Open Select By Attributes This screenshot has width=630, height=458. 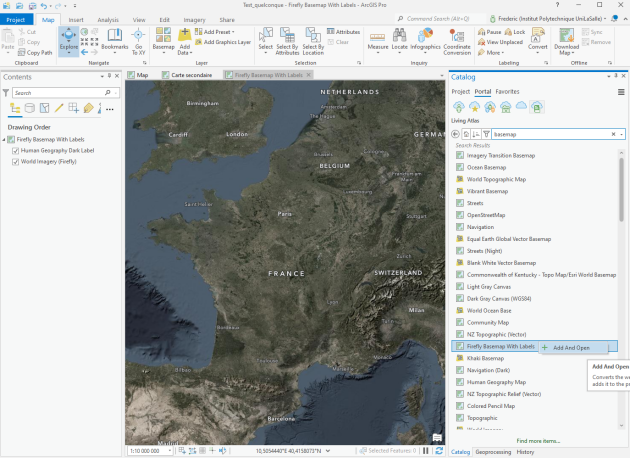[287, 41]
